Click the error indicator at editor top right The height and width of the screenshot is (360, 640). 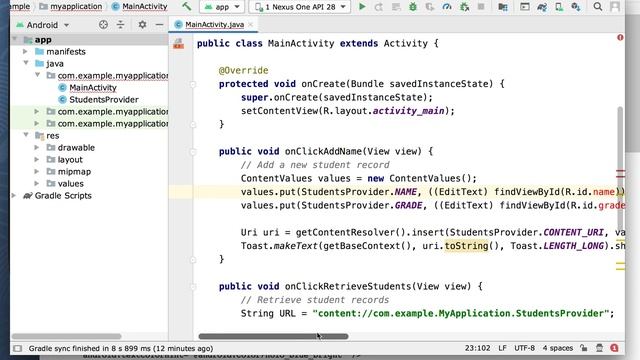620,38
